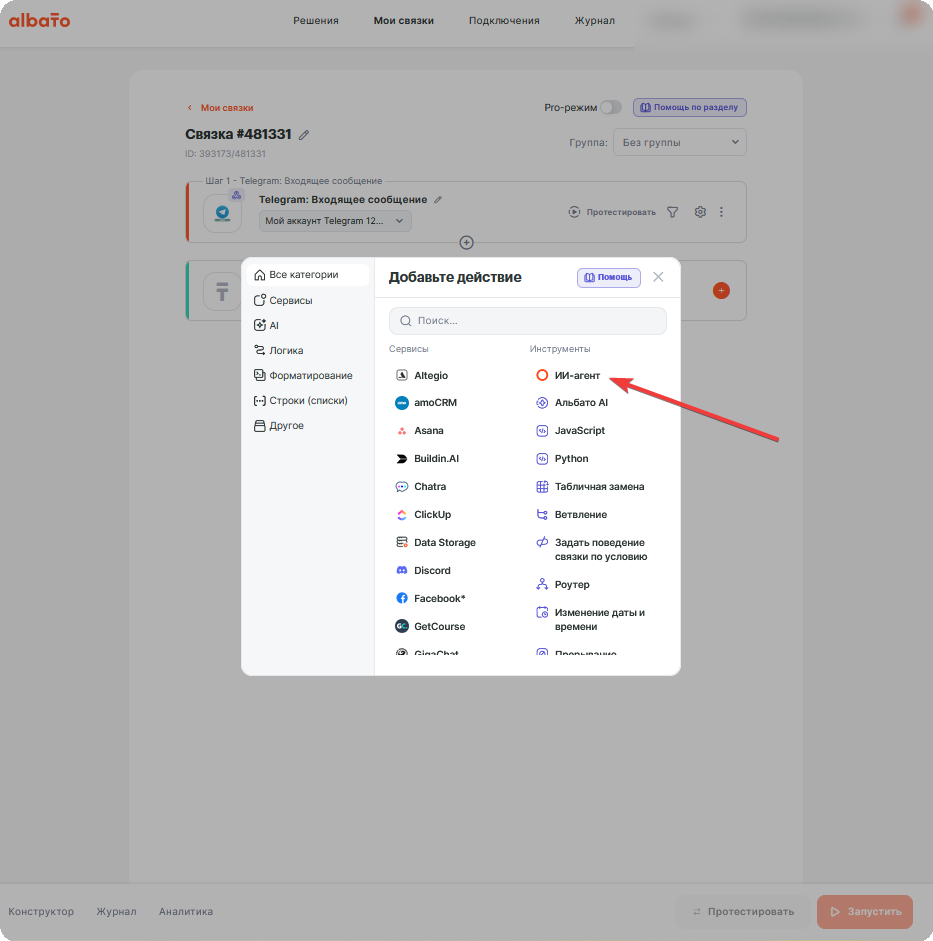933x941 pixels.
Task: Add a Python action
Action: tap(562, 458)
